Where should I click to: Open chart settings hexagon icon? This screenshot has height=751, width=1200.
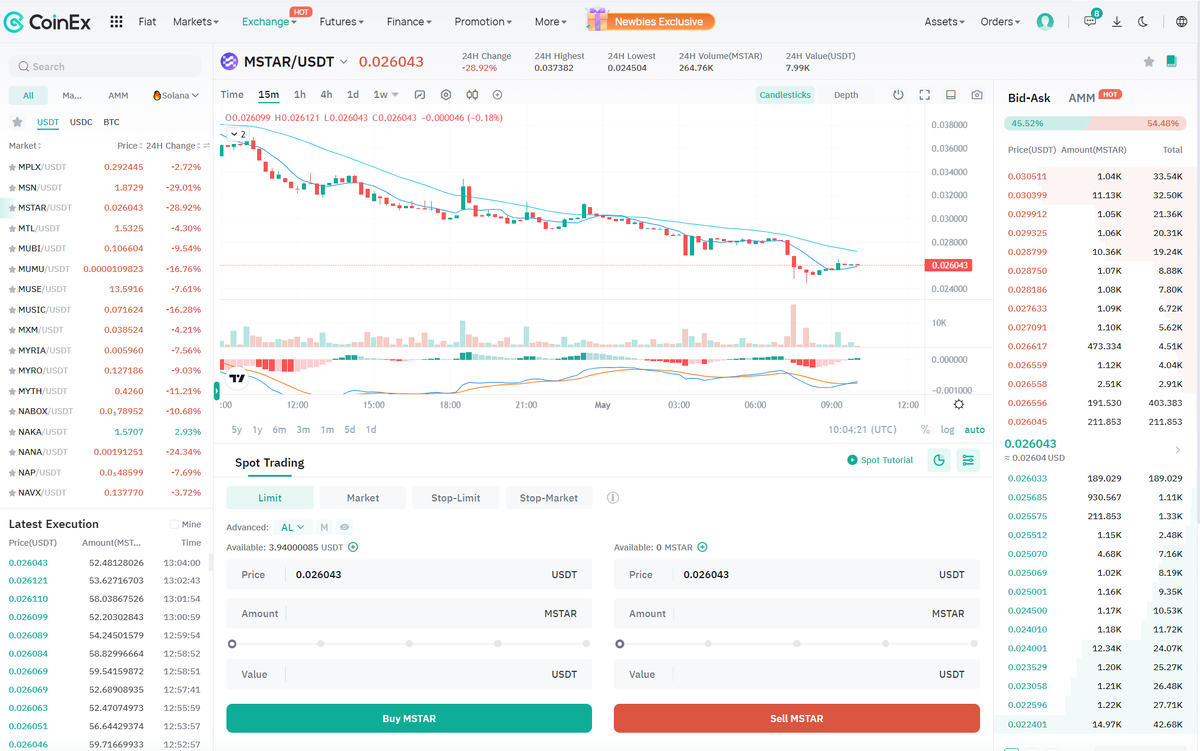[x=446, y=95]
